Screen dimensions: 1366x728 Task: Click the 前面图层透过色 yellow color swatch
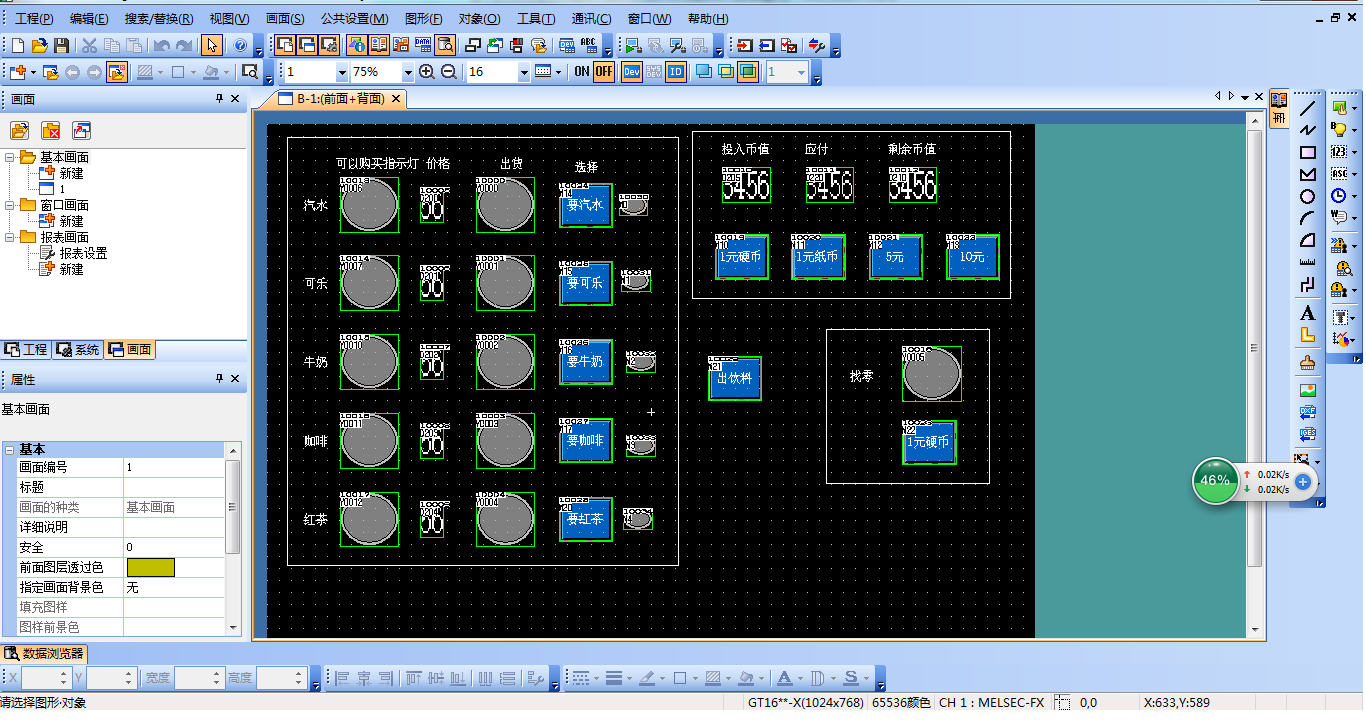tap(151, 567)
